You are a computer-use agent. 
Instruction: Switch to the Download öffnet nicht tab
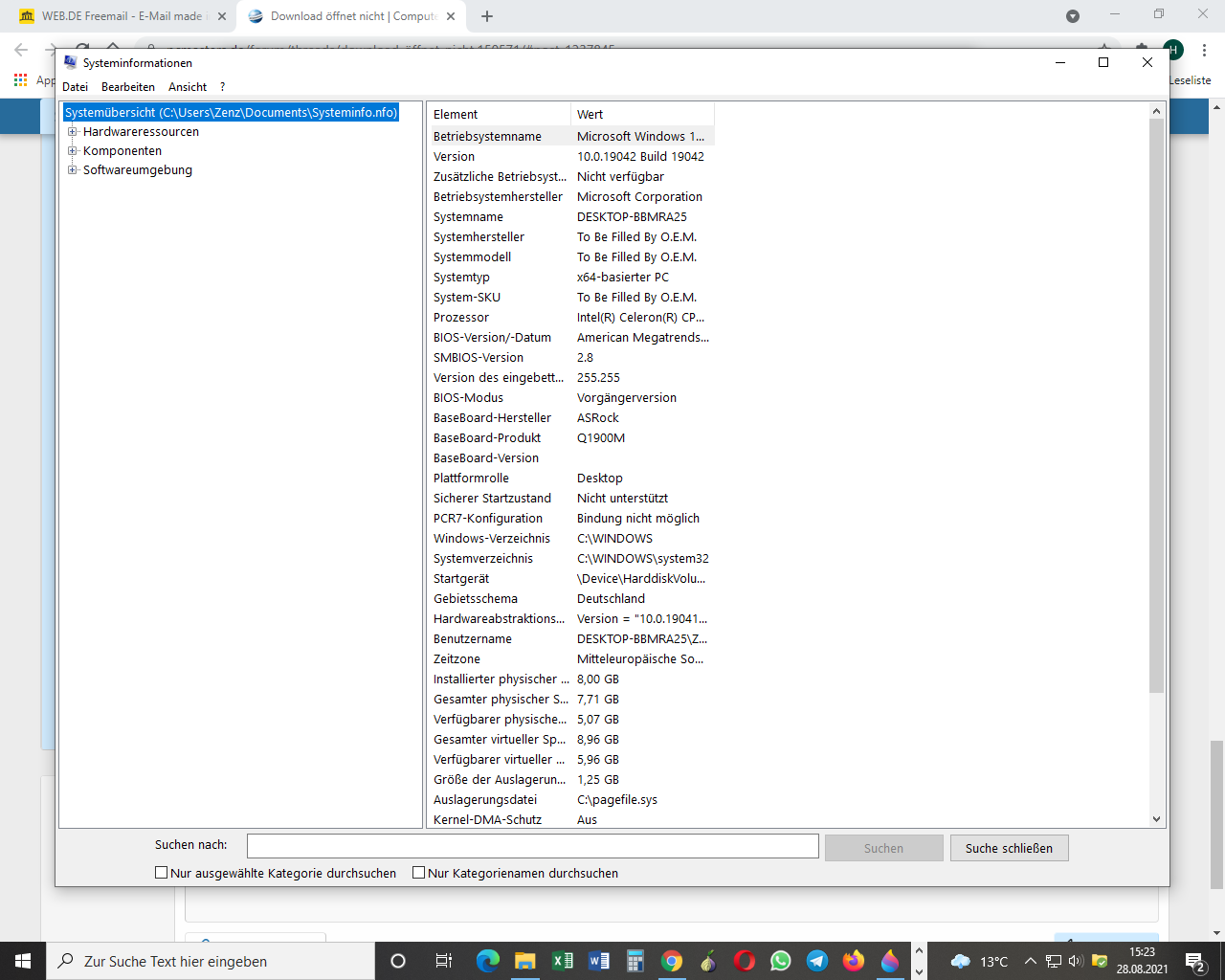(x=350, y=16)
